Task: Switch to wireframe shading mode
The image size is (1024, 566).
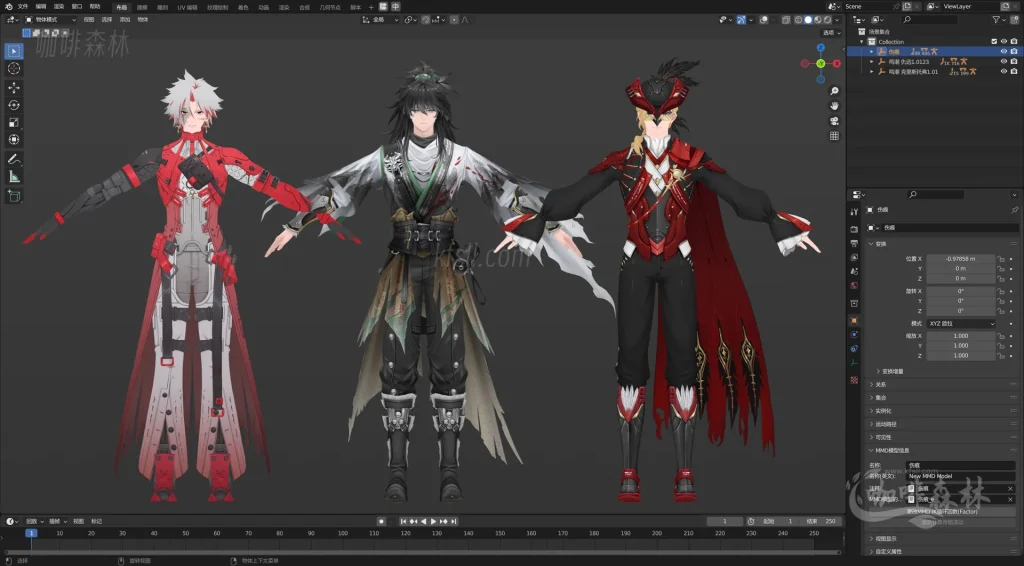Action: [799, 20]
